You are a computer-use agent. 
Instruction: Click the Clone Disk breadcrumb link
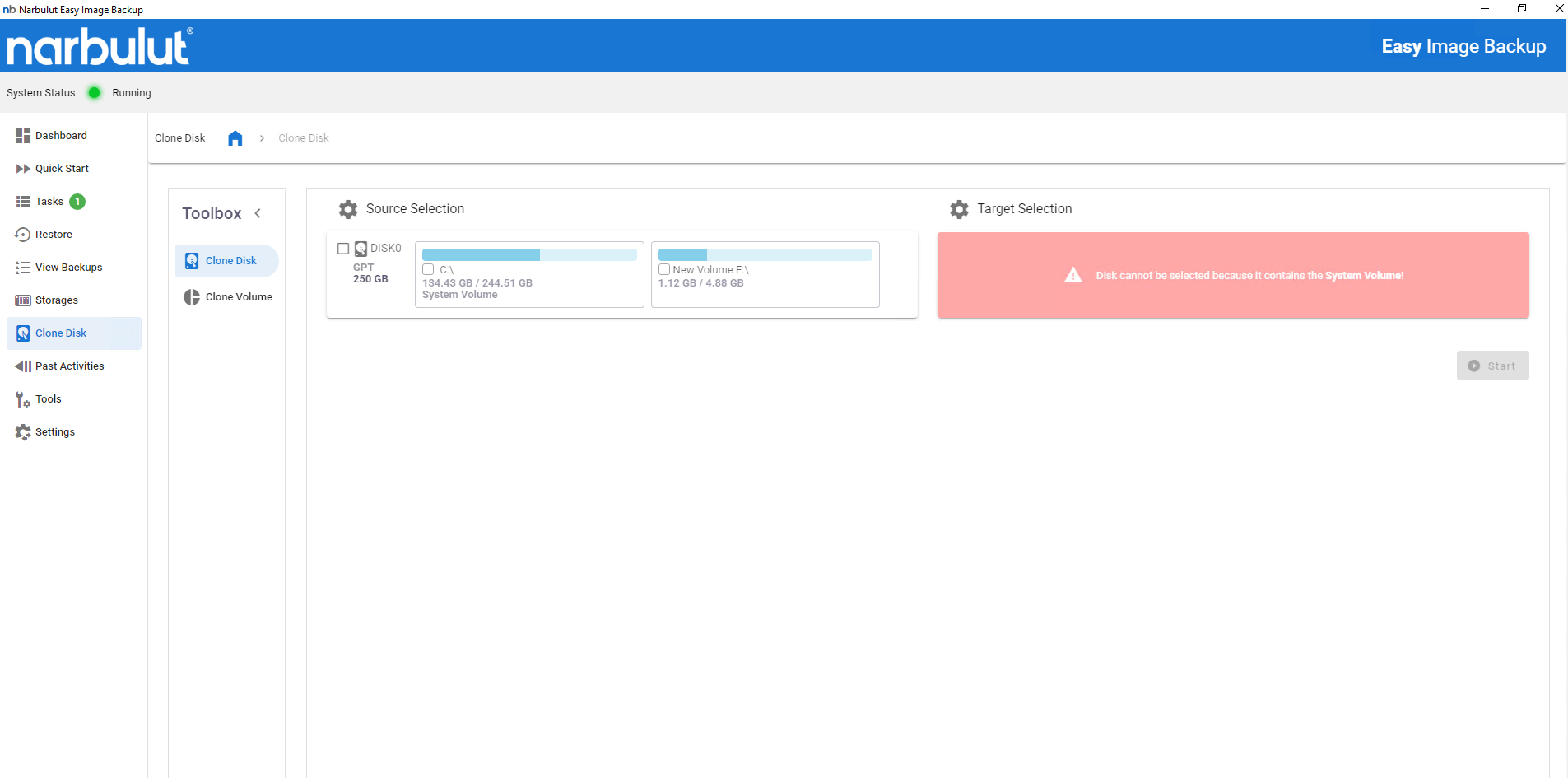pos(303,138)
